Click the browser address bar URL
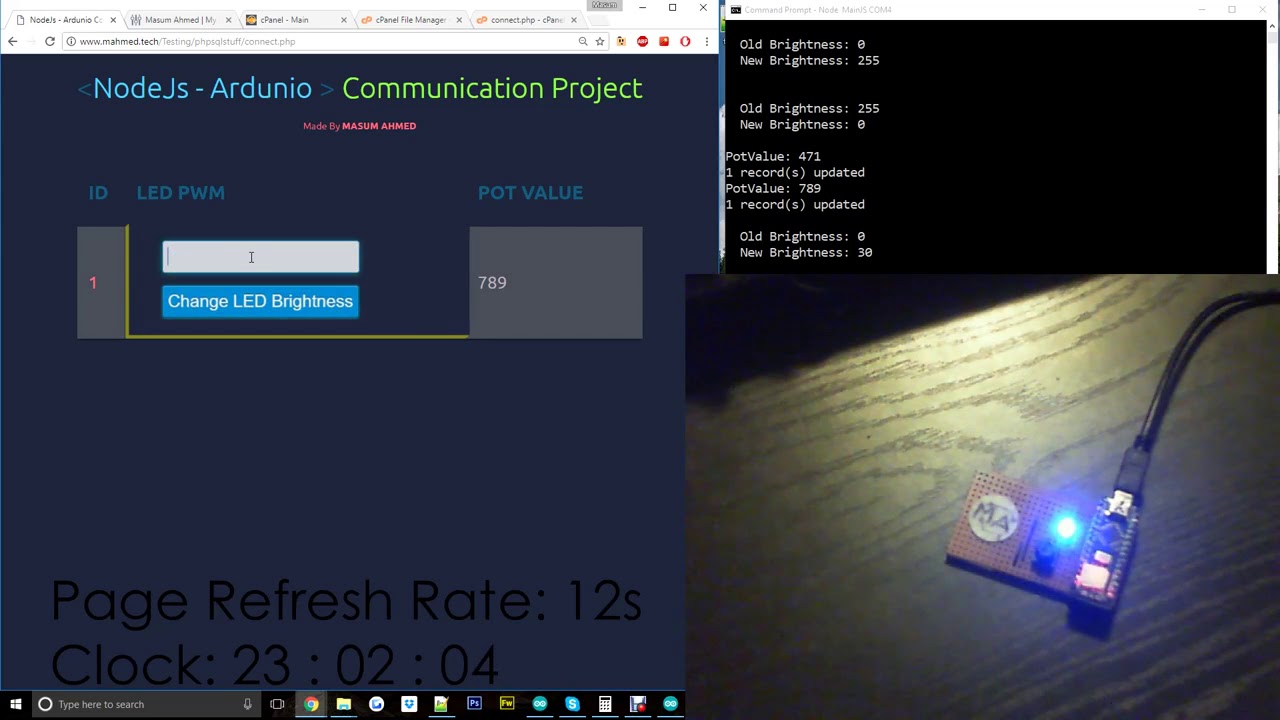The height and width of the screenshot is (720, 1280). [x=187, y=41]
